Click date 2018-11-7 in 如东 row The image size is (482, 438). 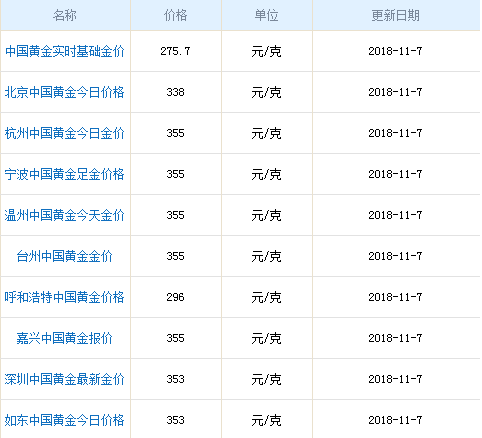pyautogui.click(x=395, y=420)
